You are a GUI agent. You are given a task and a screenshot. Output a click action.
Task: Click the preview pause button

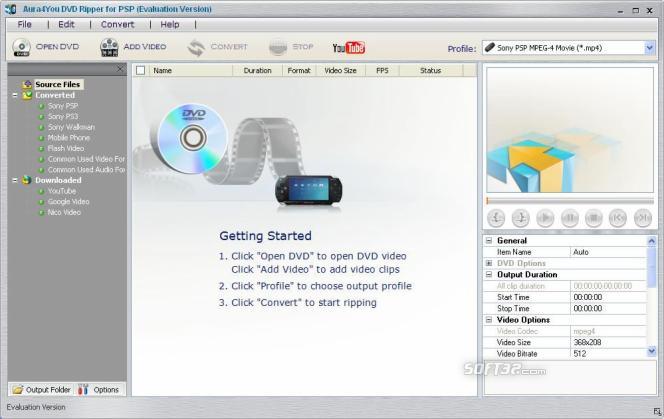570,218
